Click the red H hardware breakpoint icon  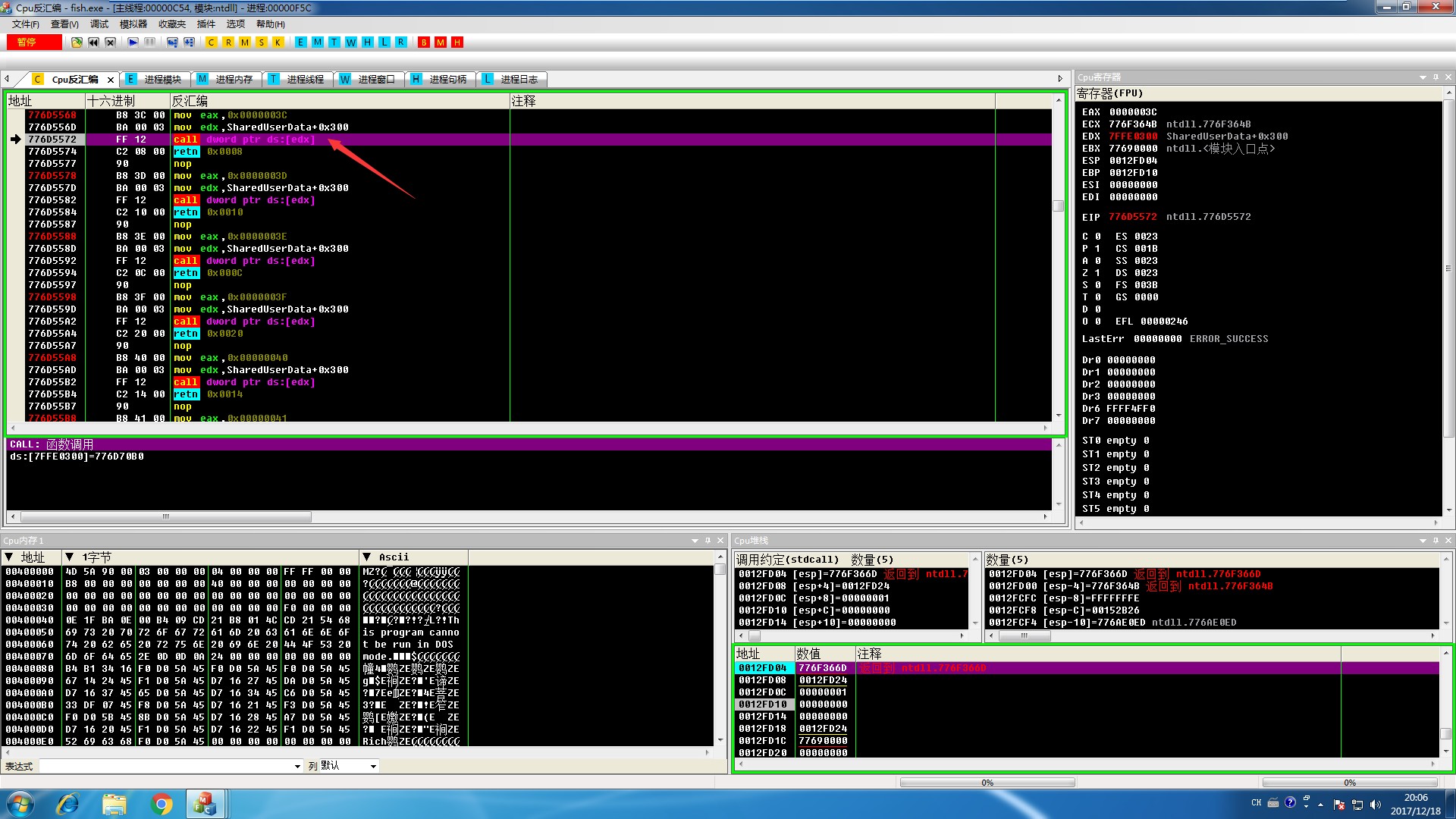point(457,42)
